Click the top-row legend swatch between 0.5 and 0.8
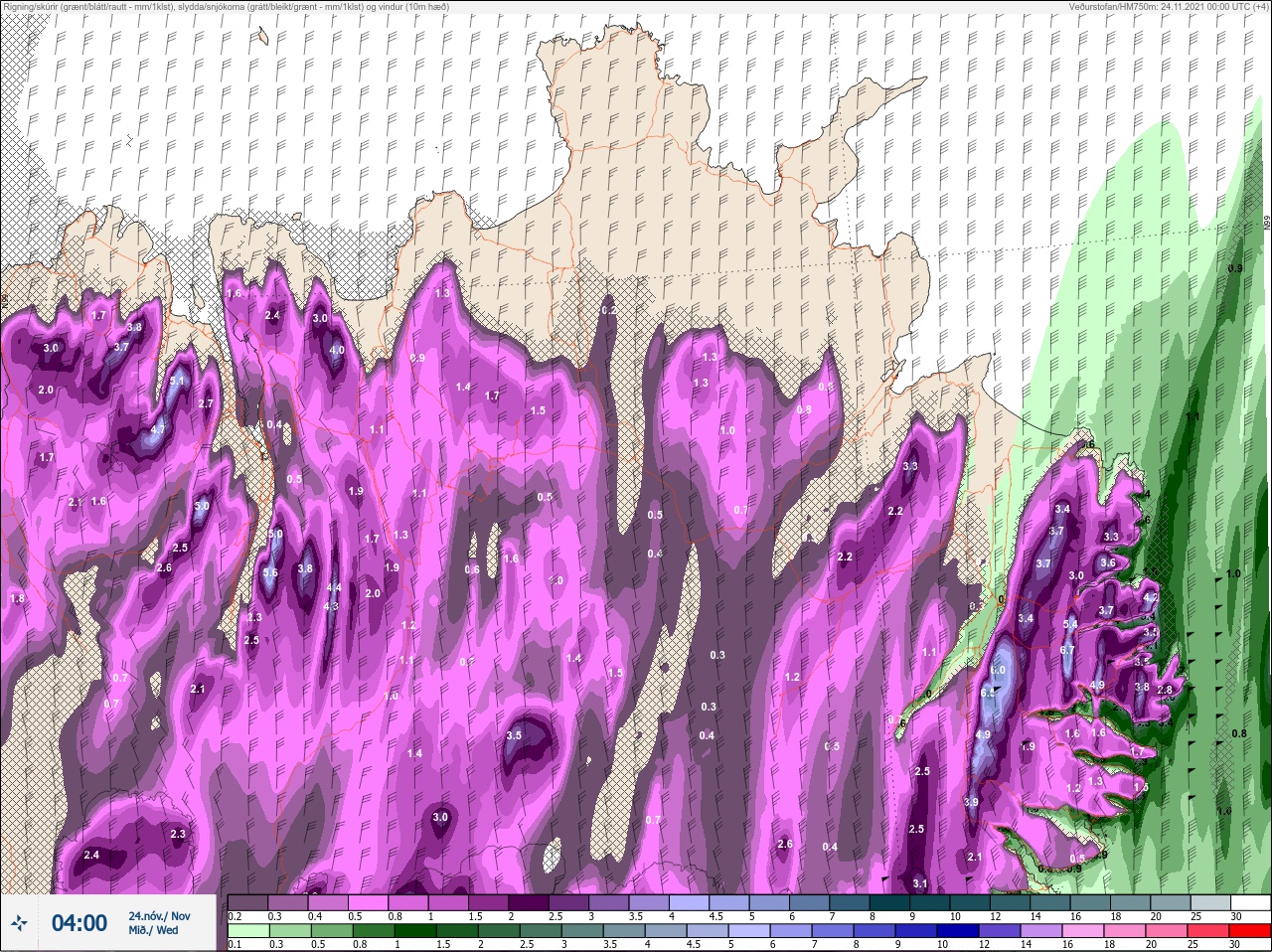 (x=370, y=903)
